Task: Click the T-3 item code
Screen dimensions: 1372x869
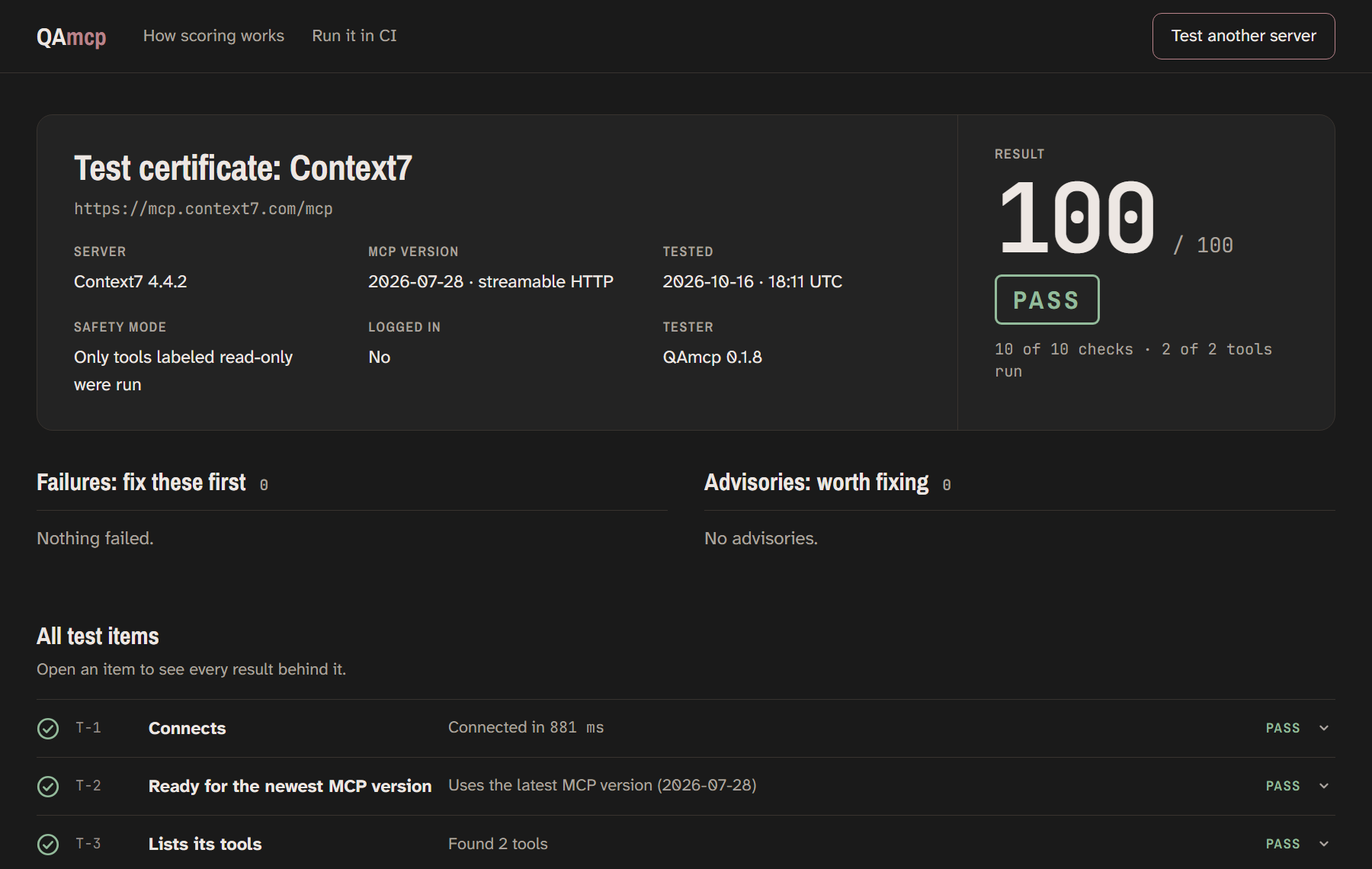Action: (x=88, y=844)
